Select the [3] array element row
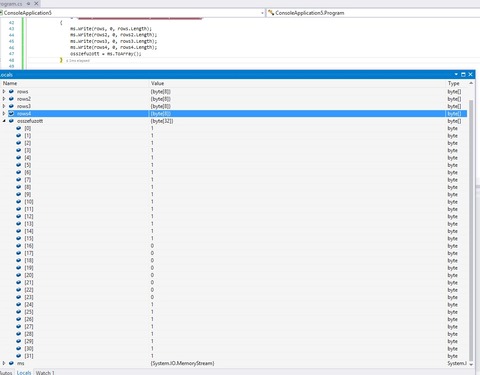 click(233, 150)
